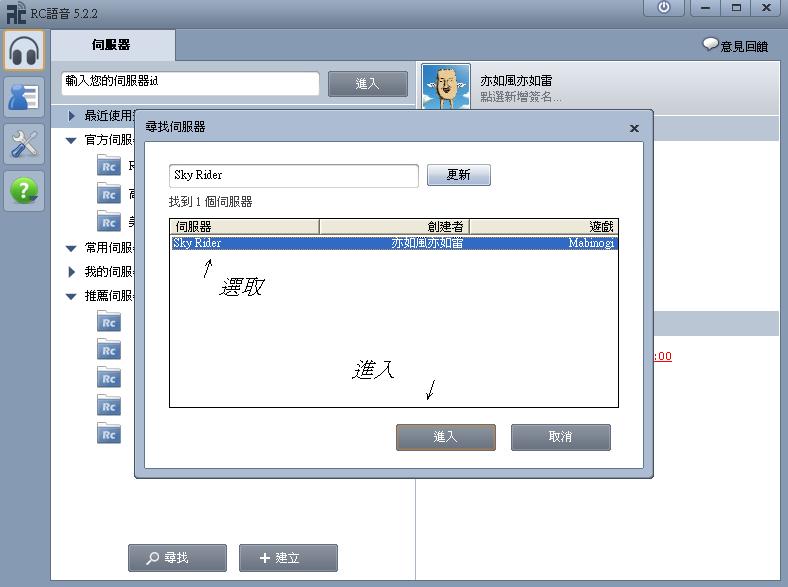Collapse the 官方伺服器 tree section

point(71,141)
